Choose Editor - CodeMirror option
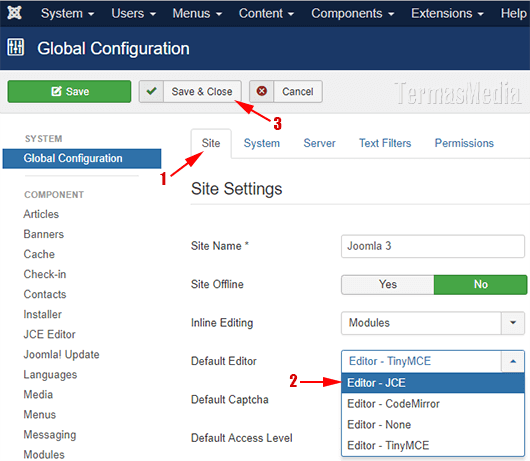The height and width of the screenshot is (461, 530). click(433, 404)
